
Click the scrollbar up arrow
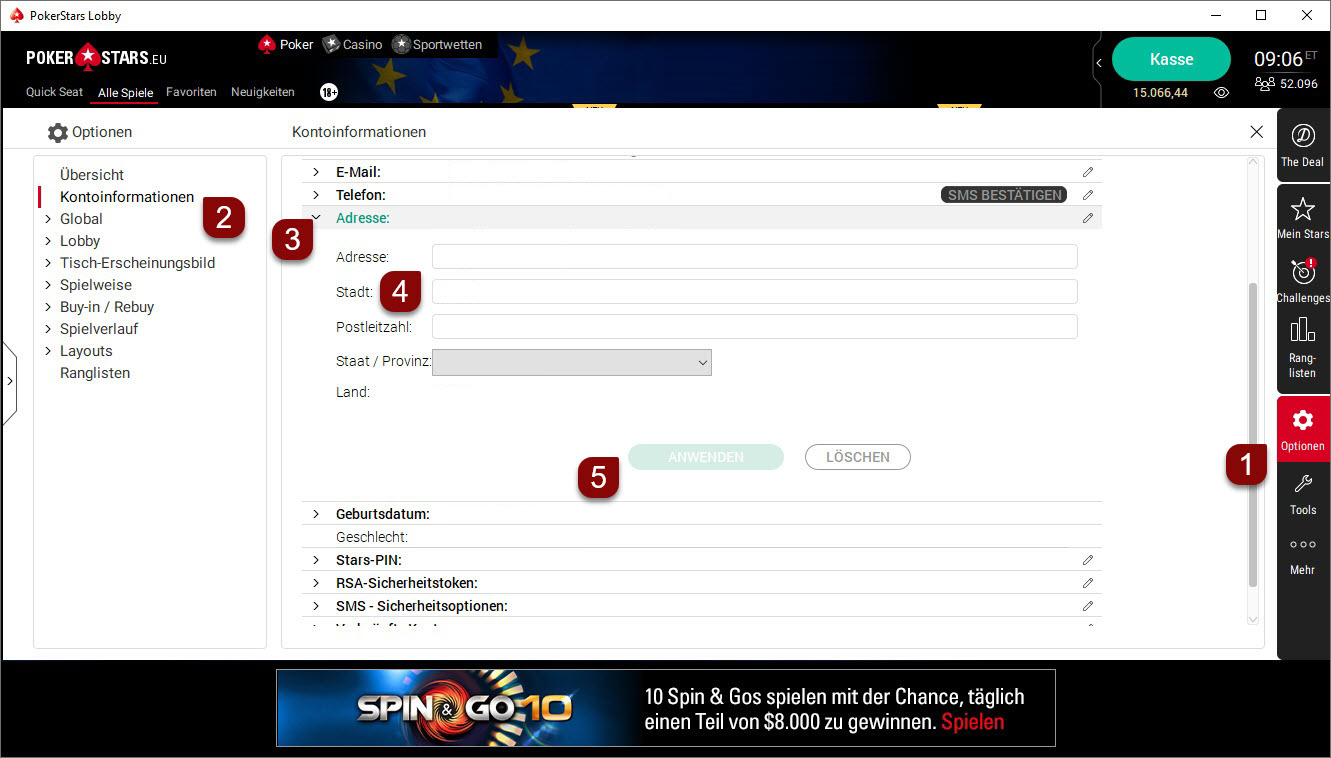tap(1254, 162)
